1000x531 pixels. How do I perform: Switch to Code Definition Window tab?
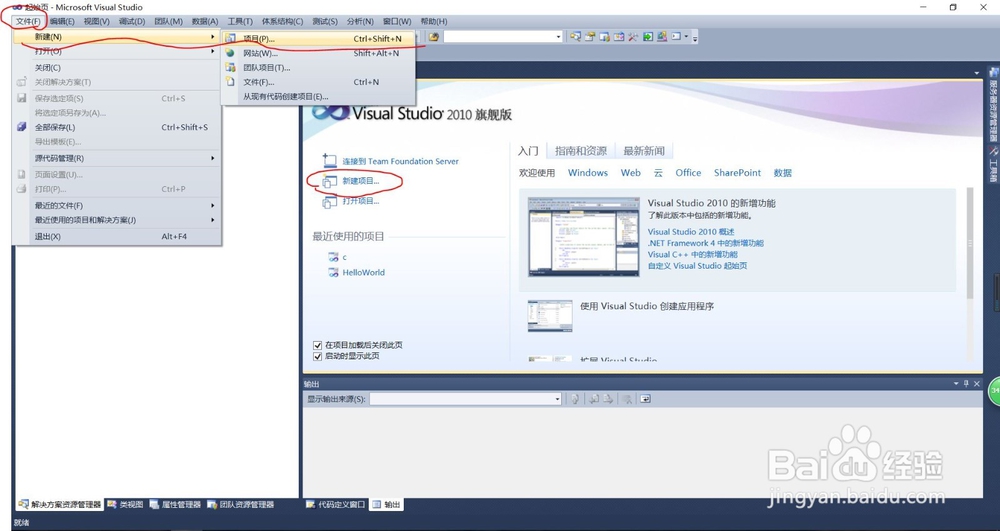335,504
